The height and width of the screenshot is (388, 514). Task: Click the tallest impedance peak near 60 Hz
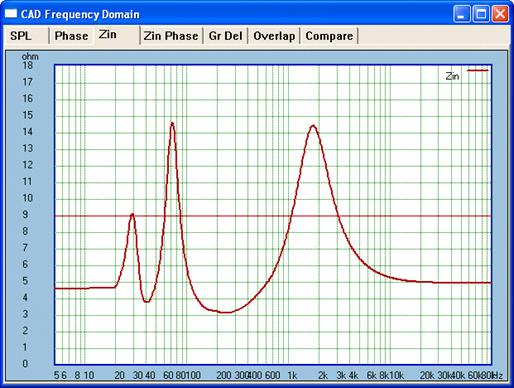[x=172, y=123]
